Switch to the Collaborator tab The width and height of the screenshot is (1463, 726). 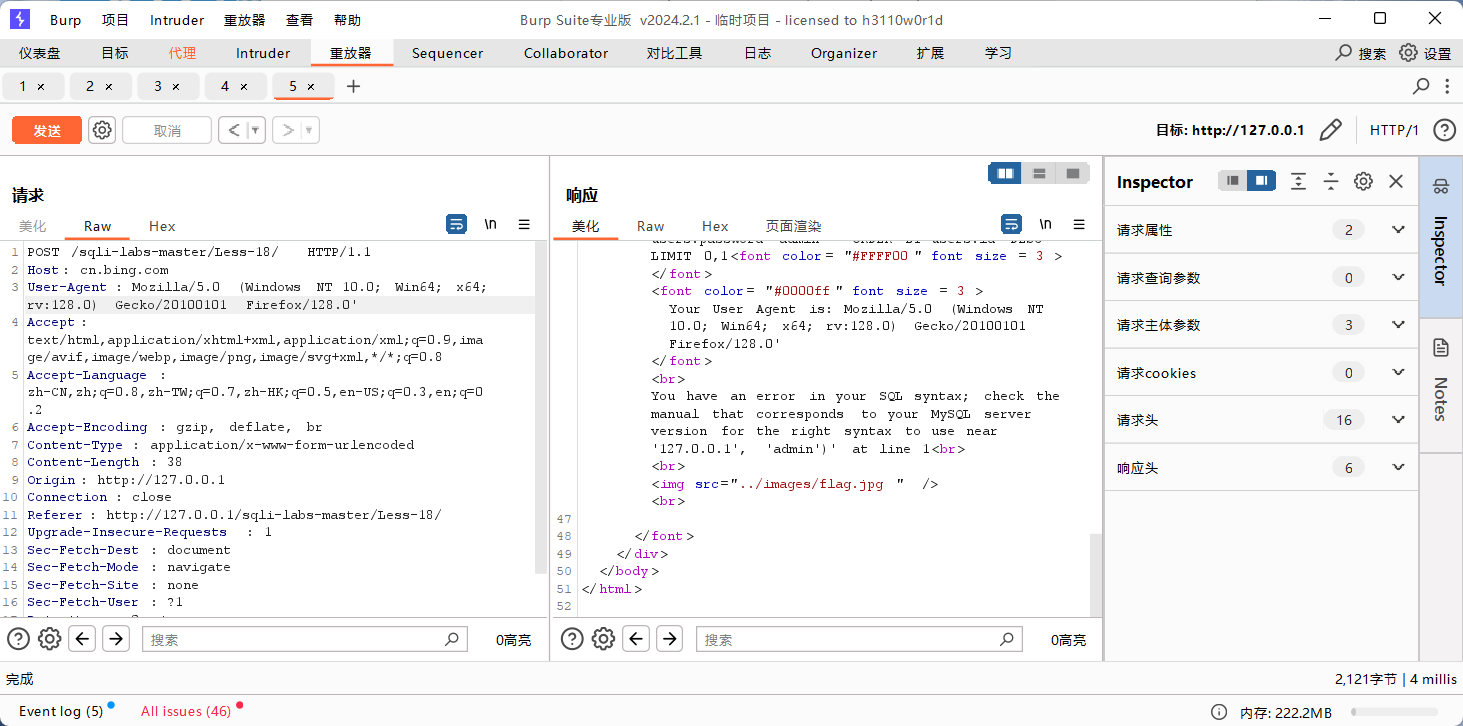coord(566,53)
